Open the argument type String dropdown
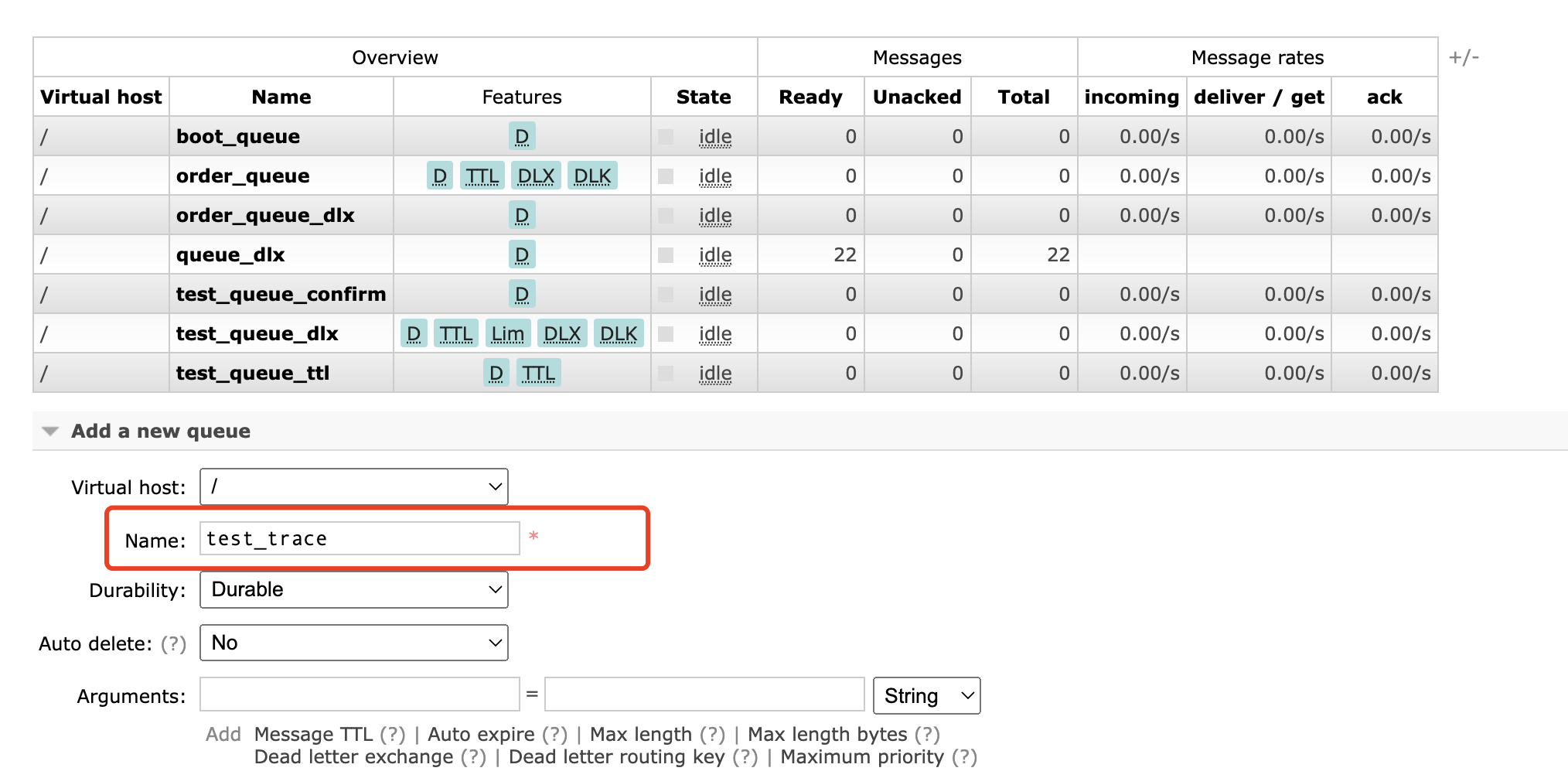This screenshot has width=1568, height=778. [926, 696]
